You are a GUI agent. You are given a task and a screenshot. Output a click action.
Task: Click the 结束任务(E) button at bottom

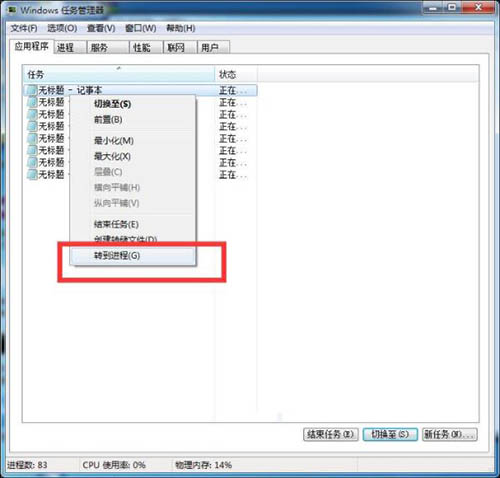click(x=331, y=434)
